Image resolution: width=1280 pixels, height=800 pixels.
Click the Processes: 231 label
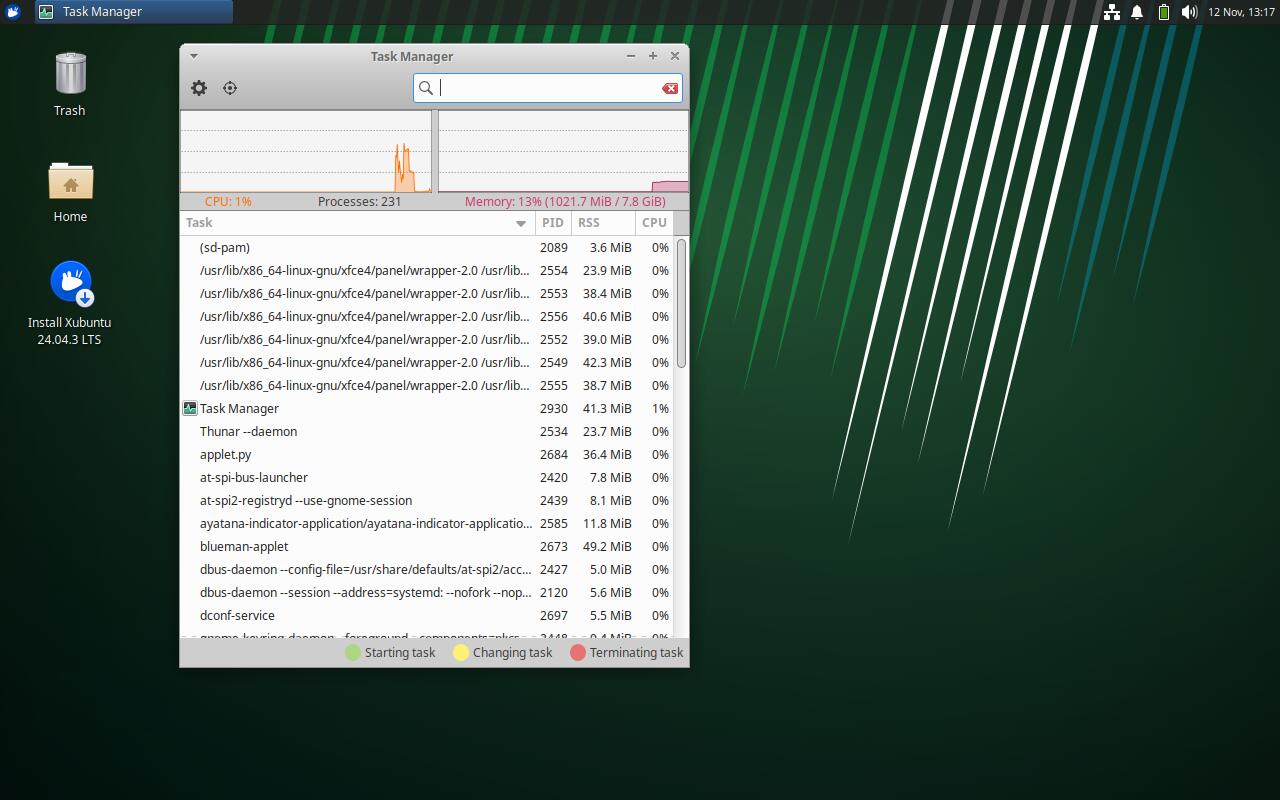359,201
